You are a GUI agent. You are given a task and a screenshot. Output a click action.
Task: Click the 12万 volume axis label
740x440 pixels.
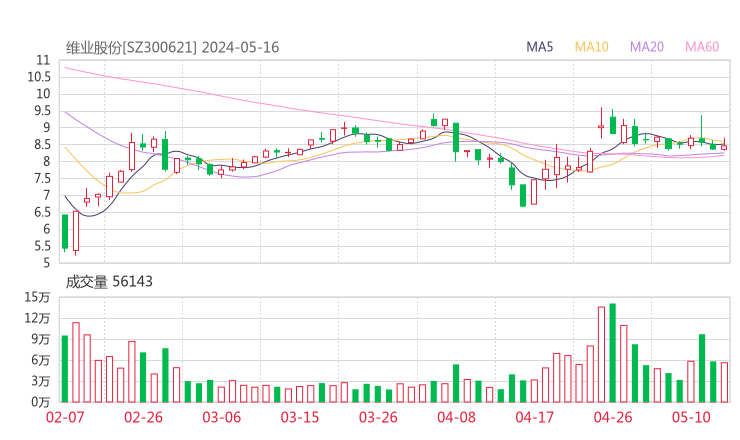[x=37, y=318]
